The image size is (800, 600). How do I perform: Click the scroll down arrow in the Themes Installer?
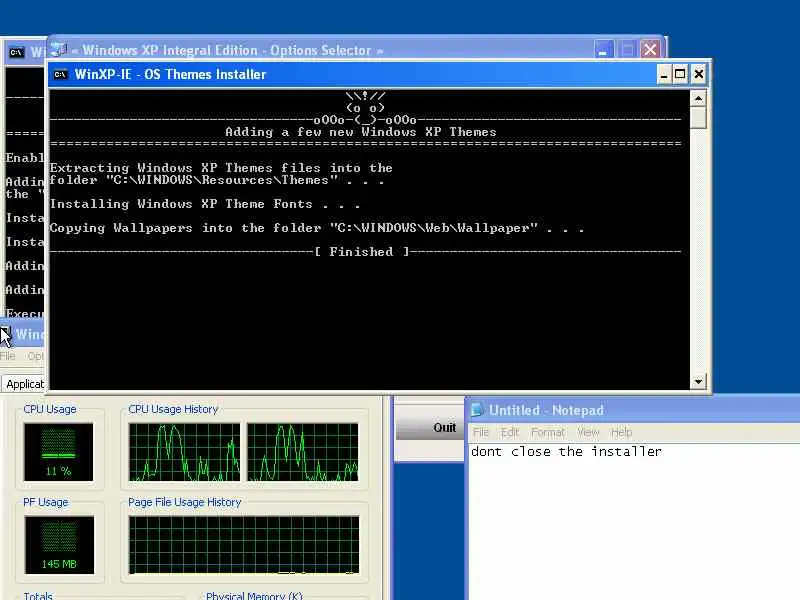(698, 381)
